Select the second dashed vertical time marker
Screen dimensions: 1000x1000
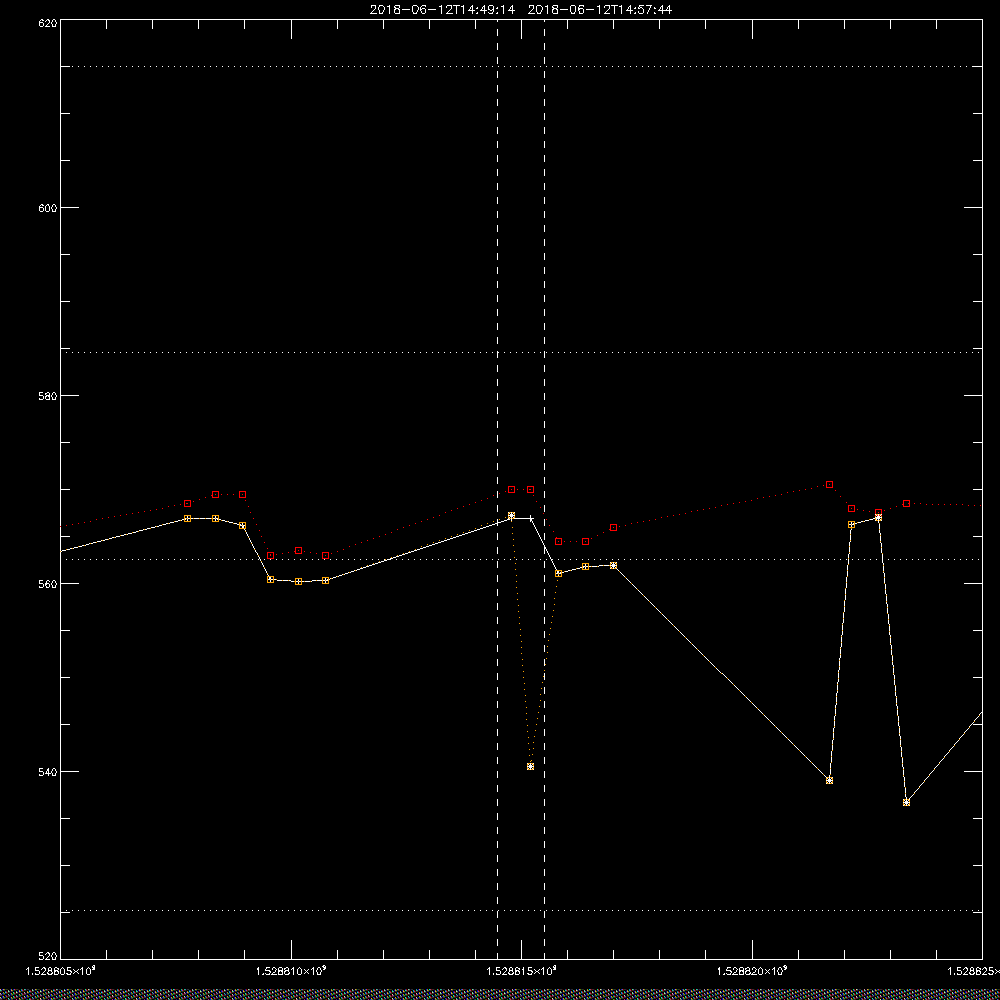[x=544, y=488]
